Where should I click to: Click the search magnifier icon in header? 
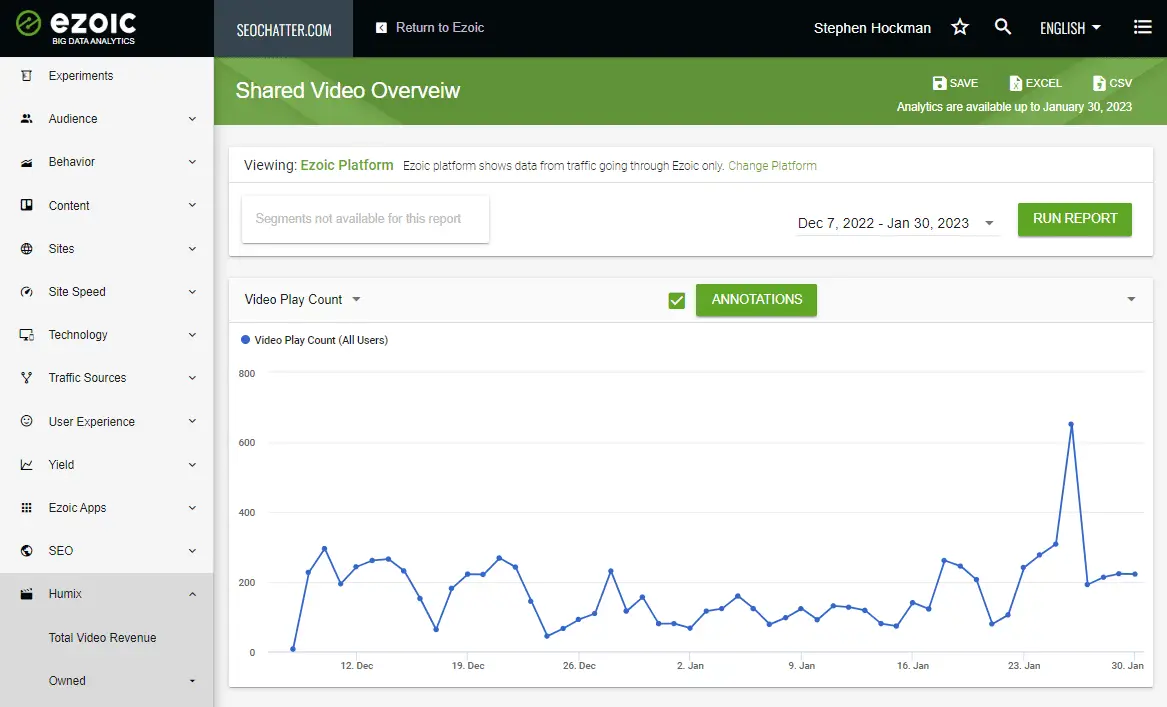coord(1003,27)
